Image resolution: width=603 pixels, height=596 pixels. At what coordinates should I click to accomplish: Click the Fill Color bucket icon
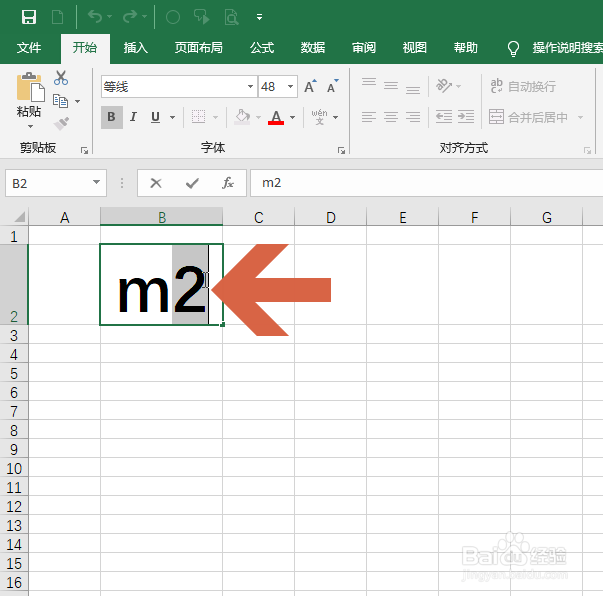pos(243,117)
